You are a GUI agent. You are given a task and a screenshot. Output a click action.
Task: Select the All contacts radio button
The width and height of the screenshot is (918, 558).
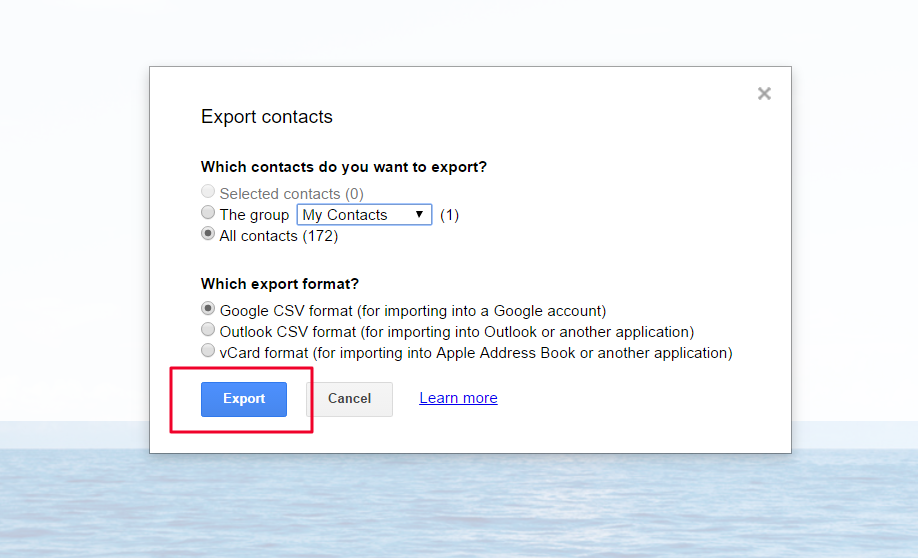[208, 234]
